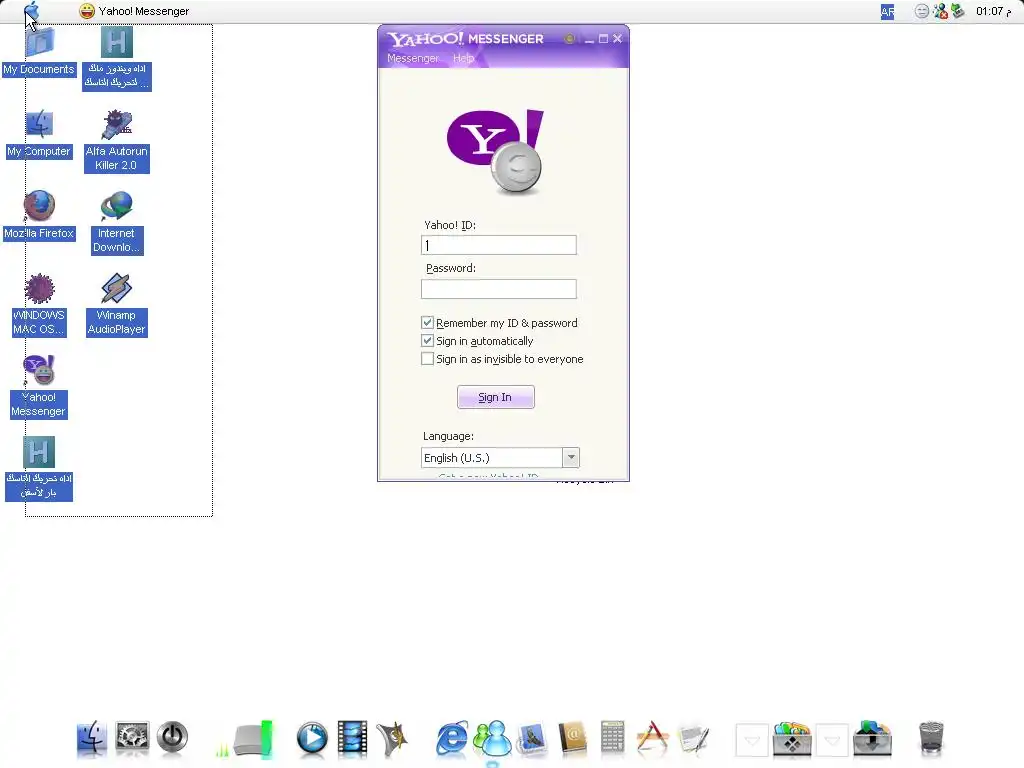1024x768 pixels.
Task: Toggle Remember my ID & password checkbox
Action: pos(427,323)
